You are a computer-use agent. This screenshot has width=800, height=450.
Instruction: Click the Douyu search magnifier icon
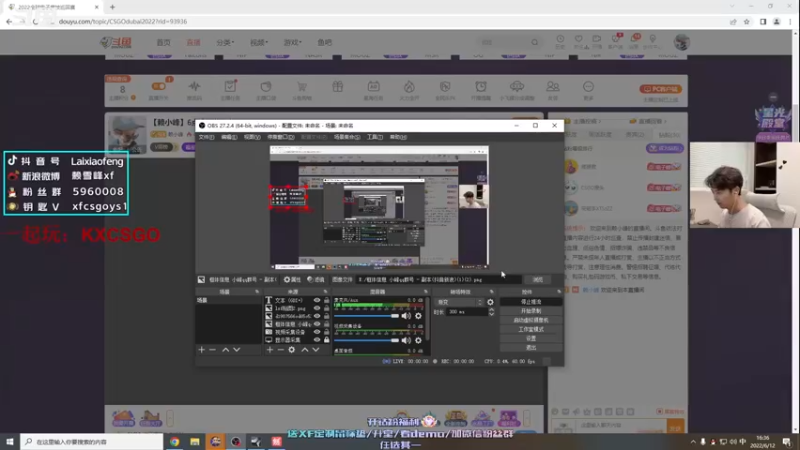535,42
